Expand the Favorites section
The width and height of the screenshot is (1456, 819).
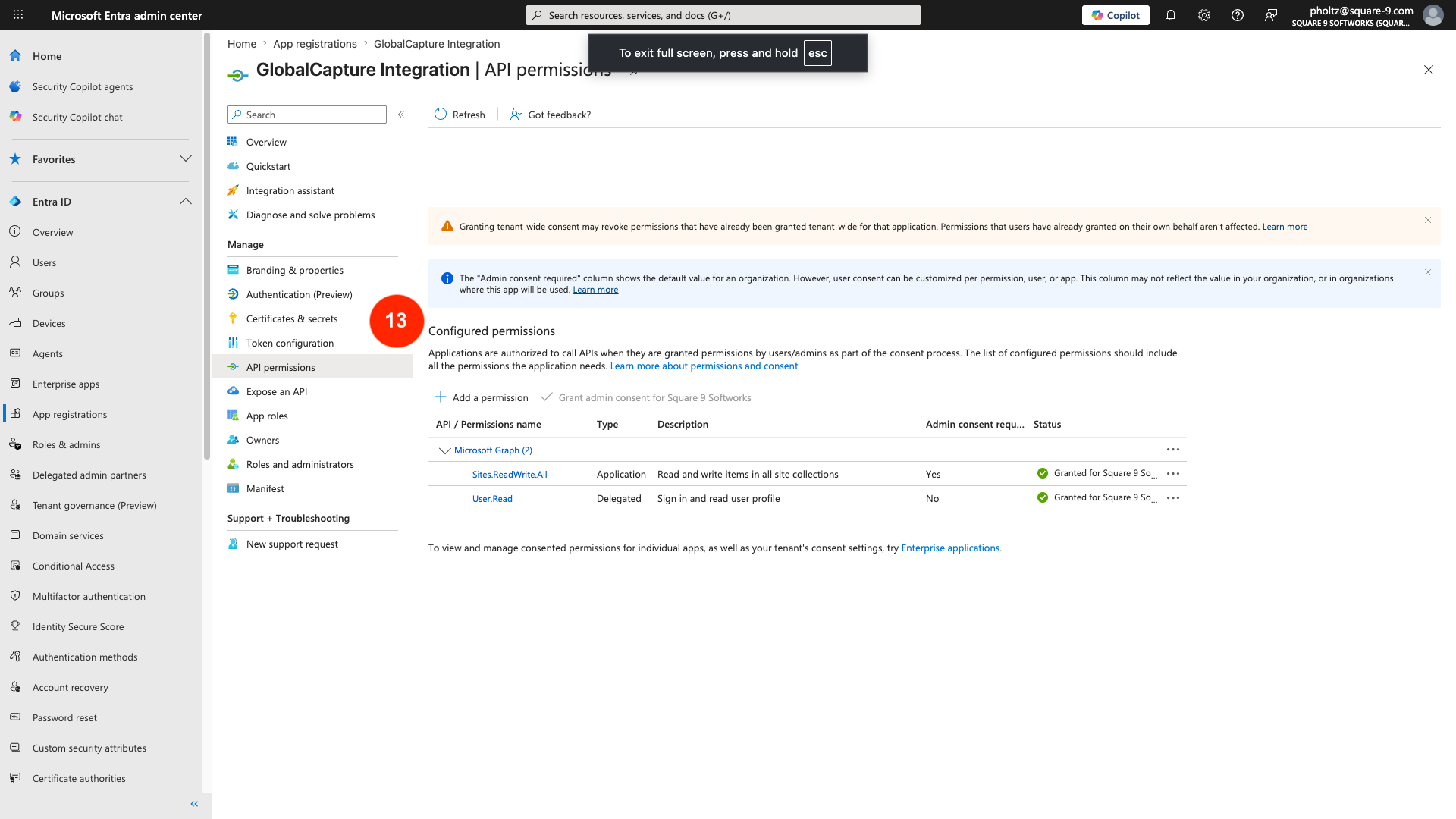point(186,159)
